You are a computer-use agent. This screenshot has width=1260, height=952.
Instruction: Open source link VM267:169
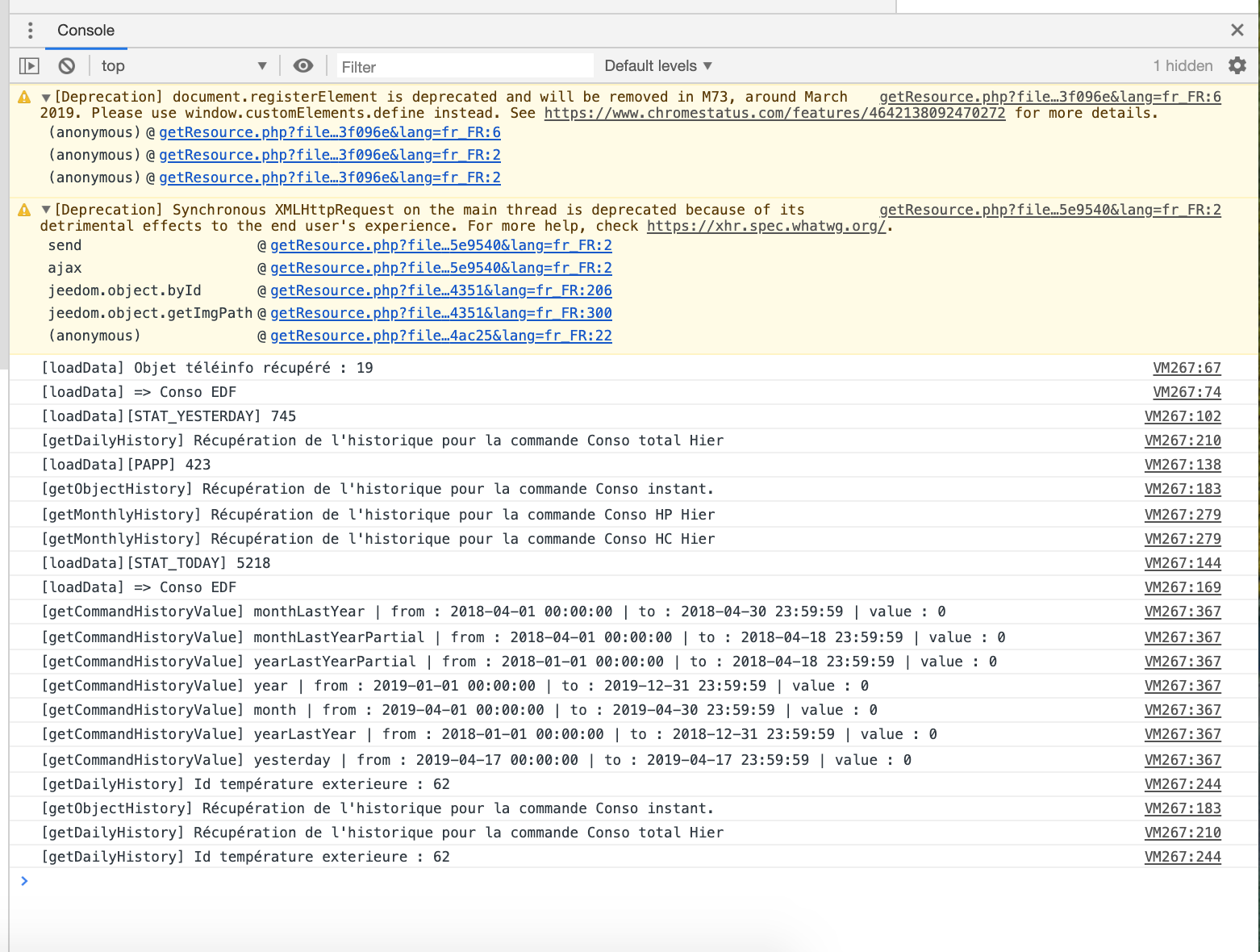tap(1183, 587)
